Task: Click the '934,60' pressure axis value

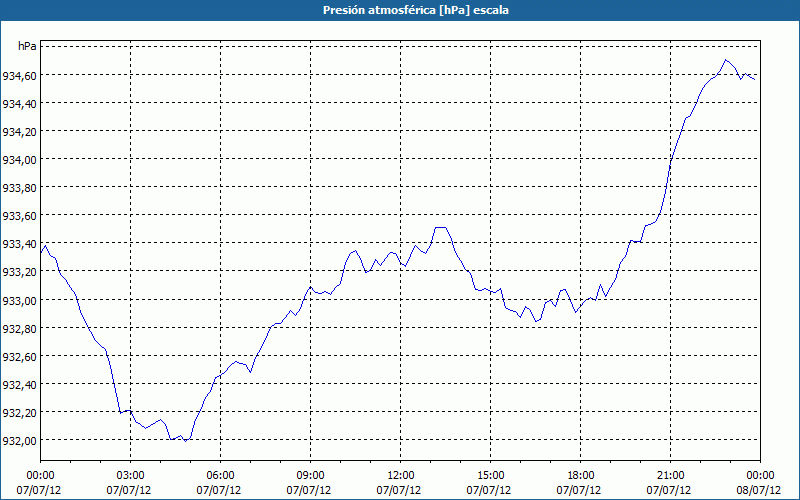Action: (19, 76)
